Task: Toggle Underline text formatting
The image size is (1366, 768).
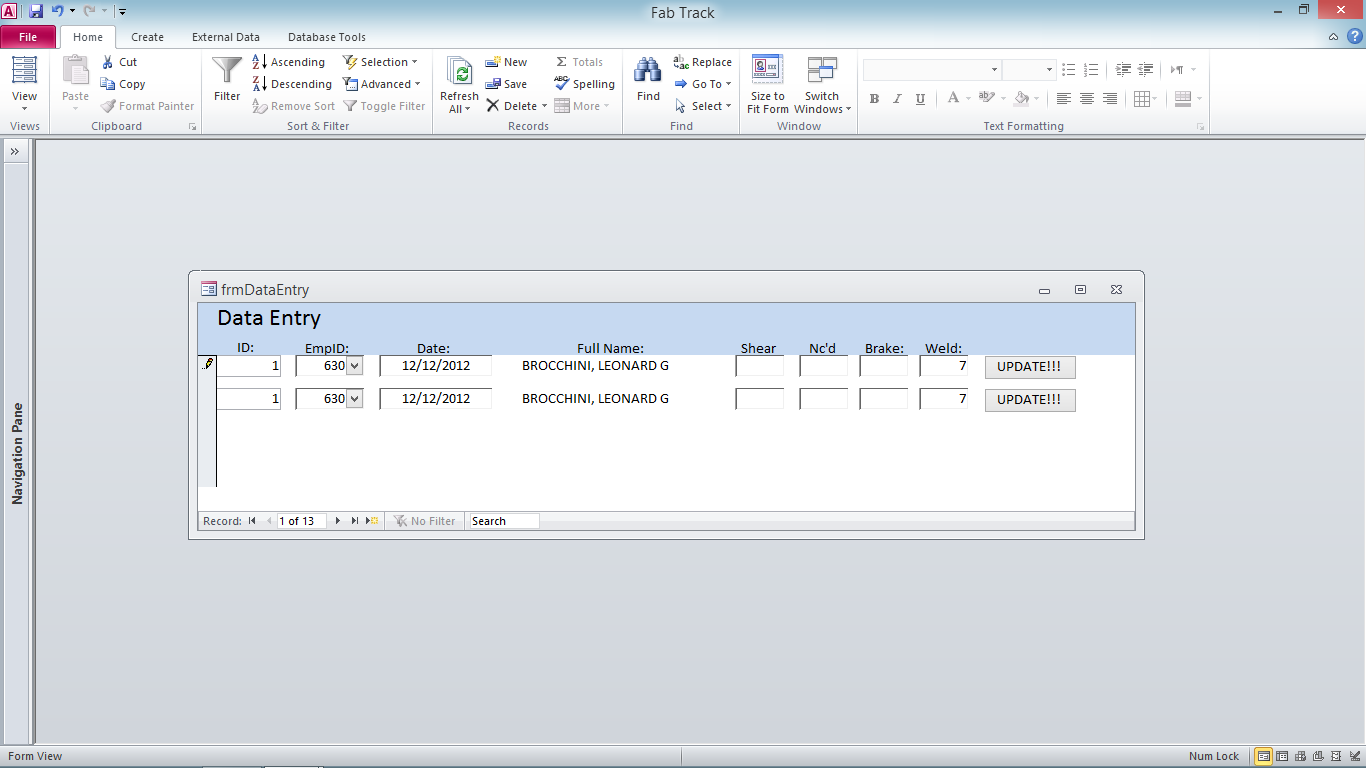Action: (x=920, y=98)
